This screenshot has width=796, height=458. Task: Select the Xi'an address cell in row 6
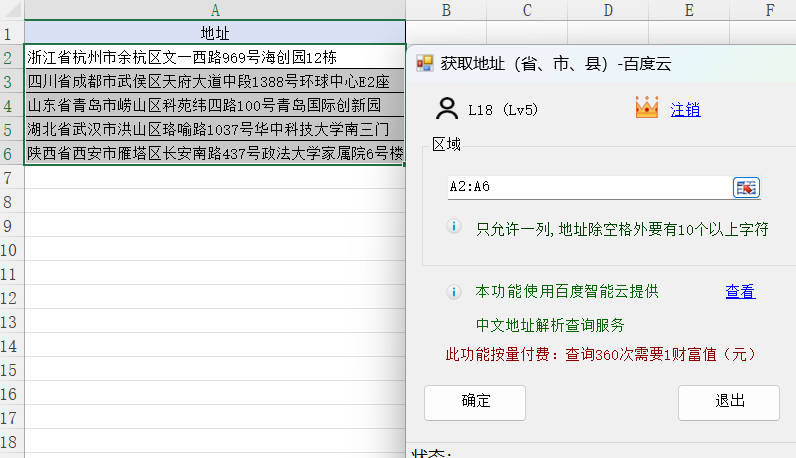coord(215,153)
